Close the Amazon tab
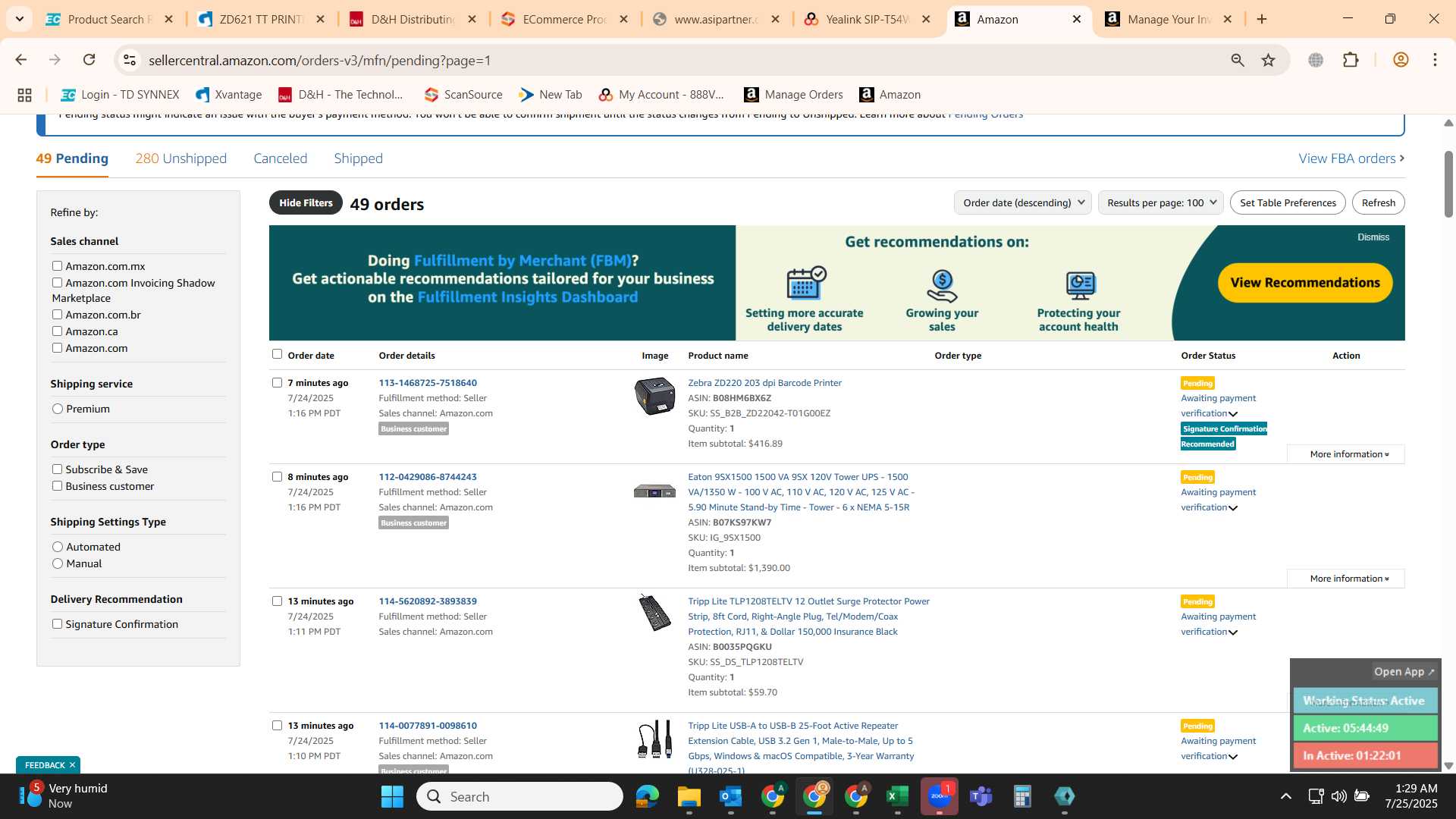 point(1076,19)
